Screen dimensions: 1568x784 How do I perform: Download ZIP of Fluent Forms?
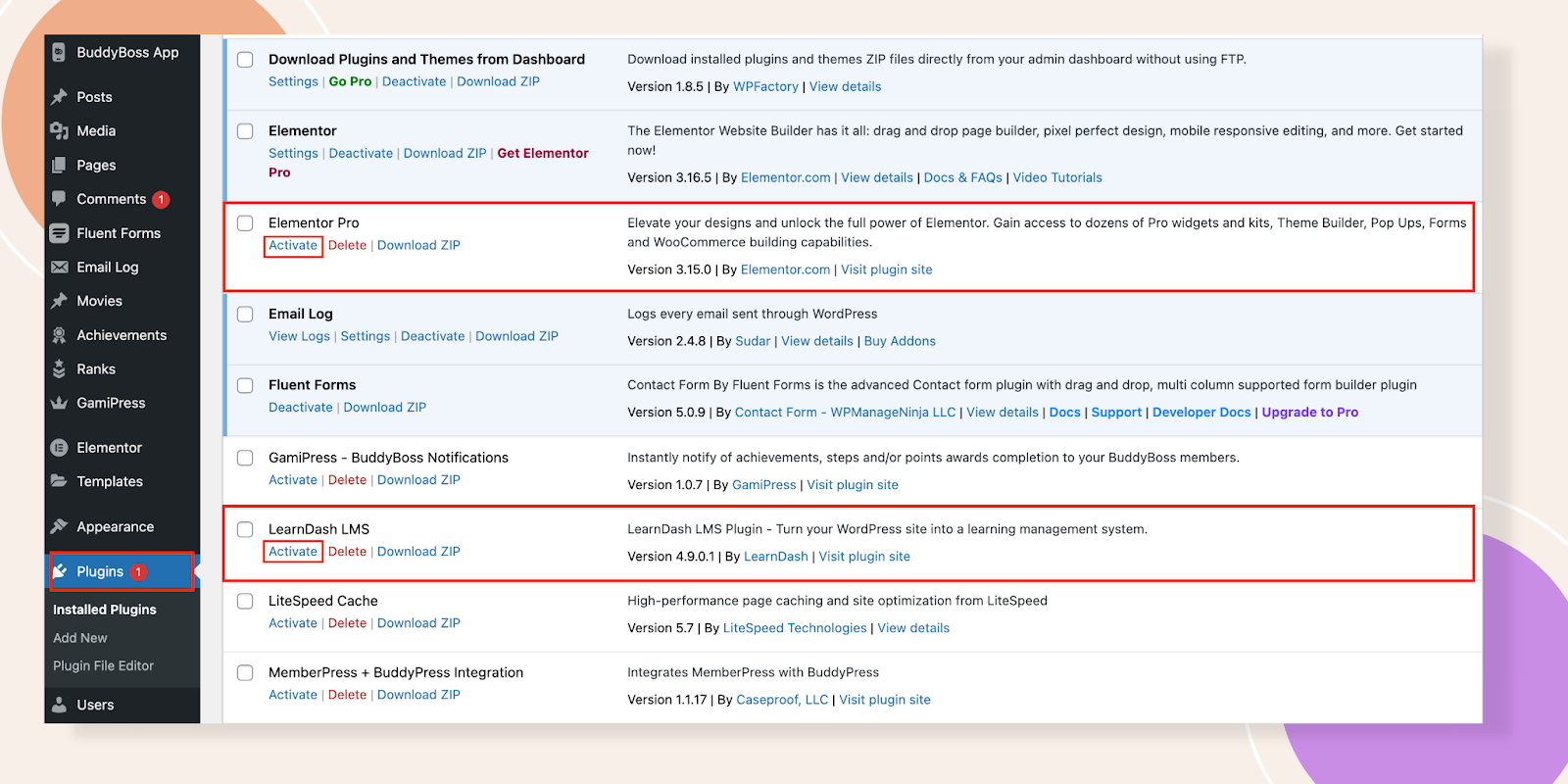pyautogui.click(x=385, y=408)
